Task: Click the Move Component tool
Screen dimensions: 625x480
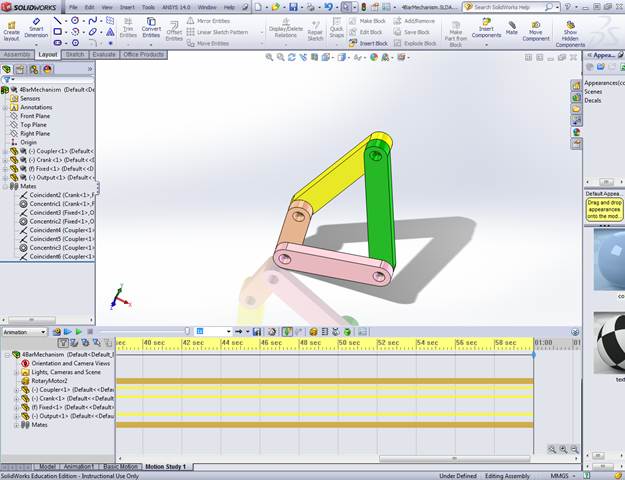Action: (536, 31)
